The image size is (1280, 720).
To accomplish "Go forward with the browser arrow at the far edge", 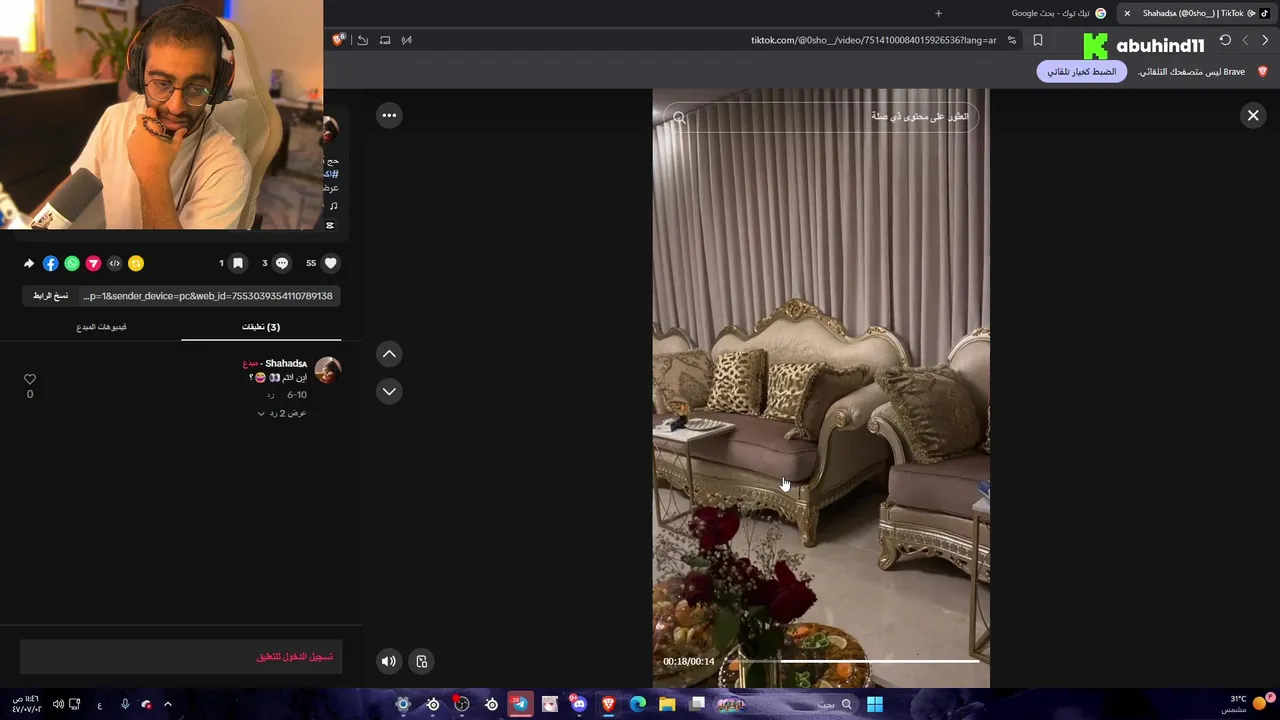I will pyautogui.click(x=1265, y=40).
